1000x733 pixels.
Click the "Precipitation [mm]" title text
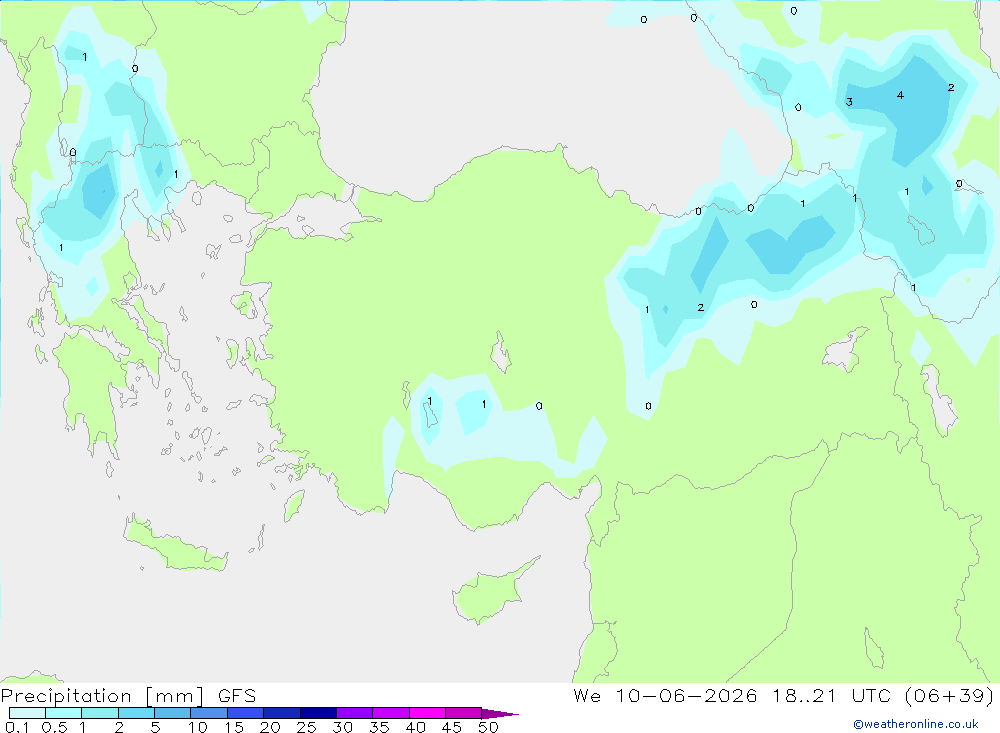click(103, 696)
